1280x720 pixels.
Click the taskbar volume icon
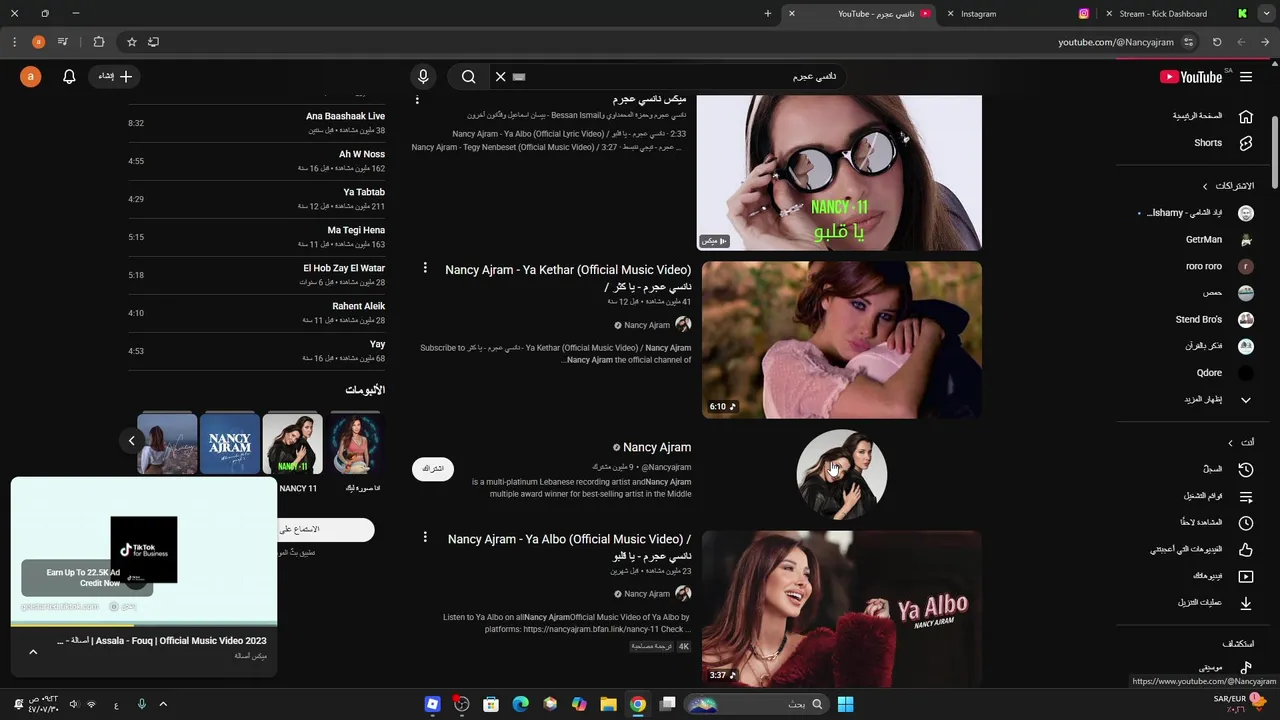pos(73,704)
